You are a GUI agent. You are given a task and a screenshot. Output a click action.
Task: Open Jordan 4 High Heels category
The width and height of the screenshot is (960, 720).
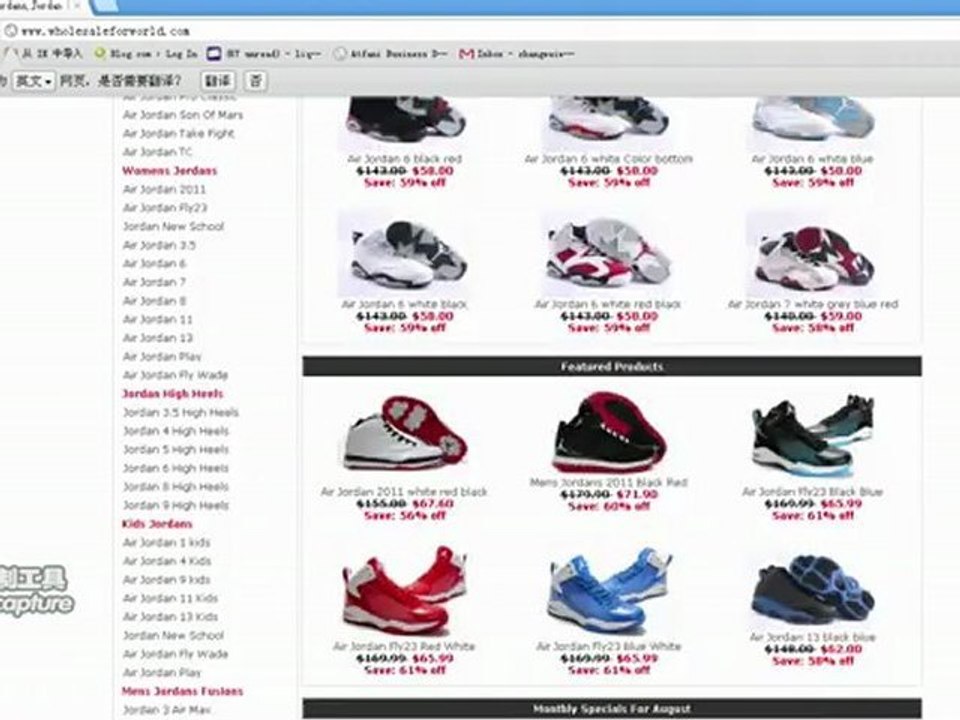(176, 431)
